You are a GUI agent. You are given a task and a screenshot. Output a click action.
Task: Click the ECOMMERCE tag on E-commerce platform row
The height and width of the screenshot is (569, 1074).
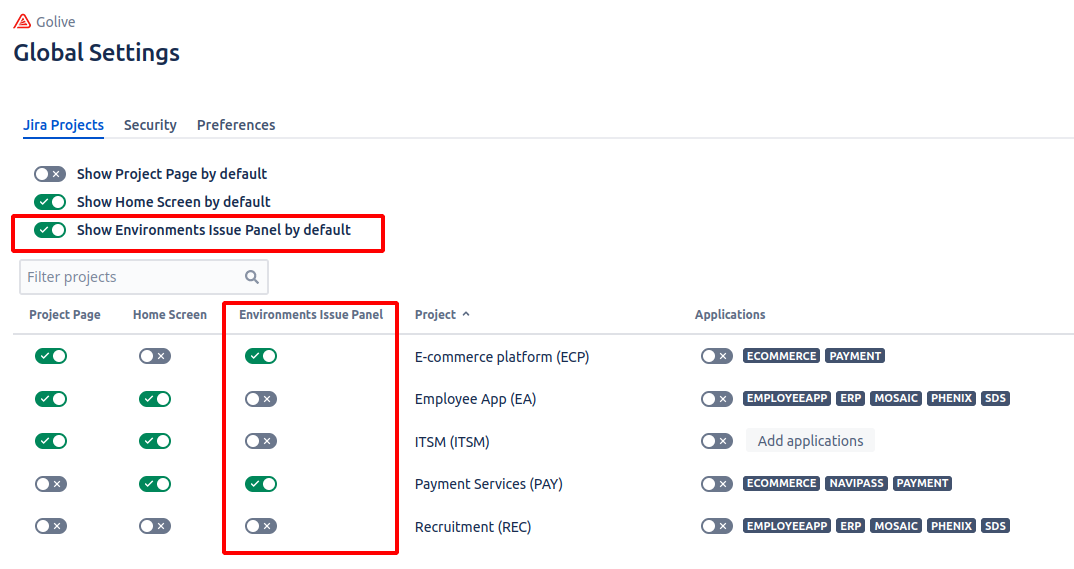(781, 356)
